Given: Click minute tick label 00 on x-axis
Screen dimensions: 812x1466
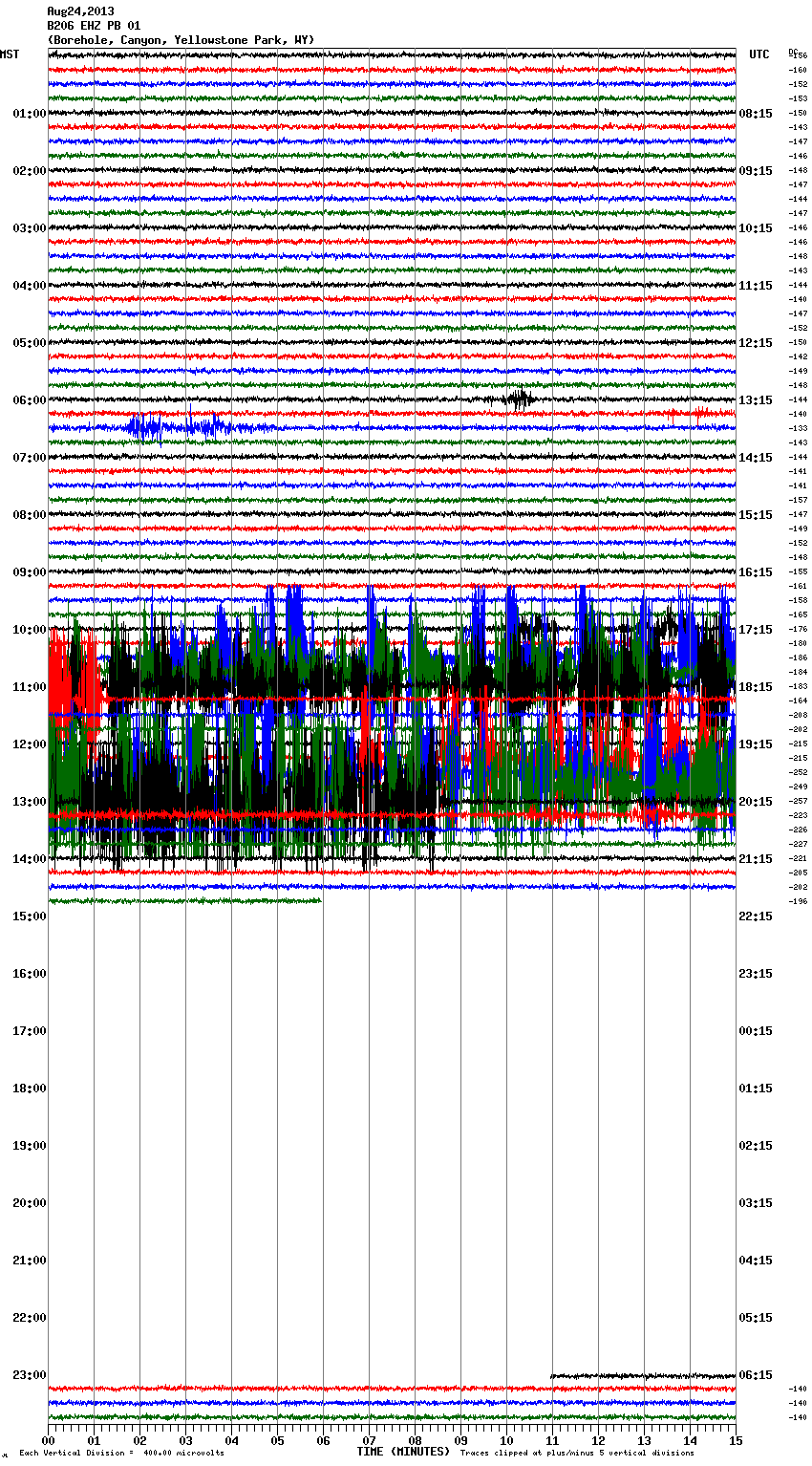Looking at the screenshot, I should coord(48,1441).
